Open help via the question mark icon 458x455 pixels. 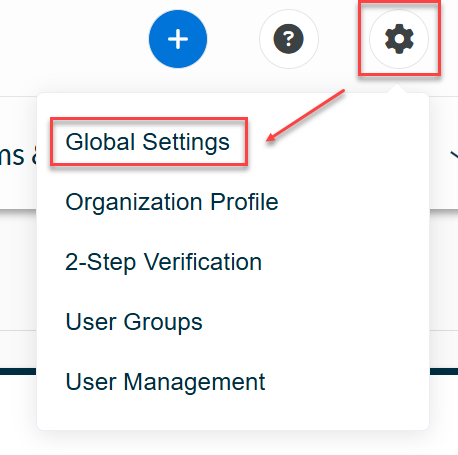click(289, 39)
